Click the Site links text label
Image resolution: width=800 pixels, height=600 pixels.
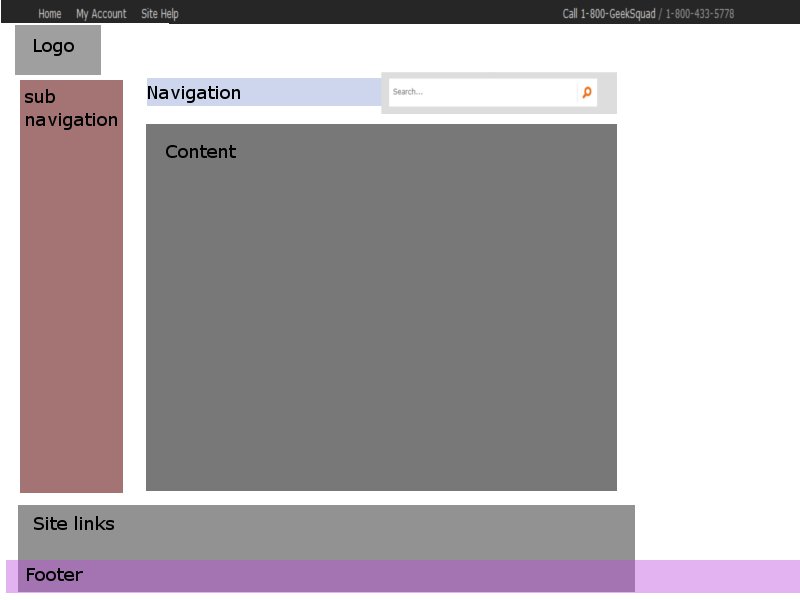click(x=73, y=524)
